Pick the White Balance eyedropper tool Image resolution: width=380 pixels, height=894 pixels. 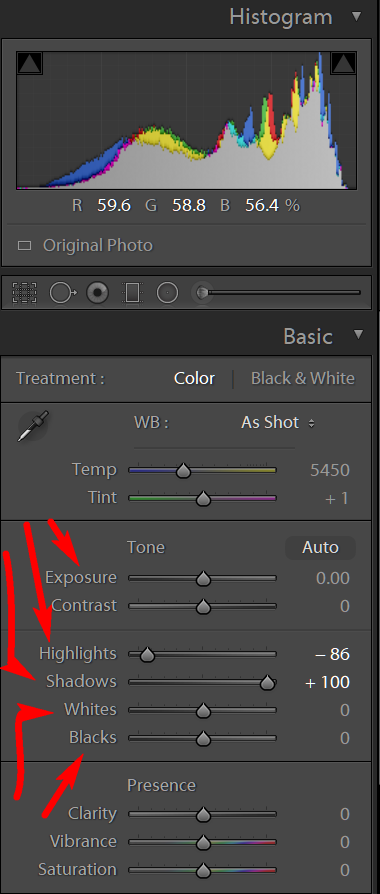(x=33, y=425)
